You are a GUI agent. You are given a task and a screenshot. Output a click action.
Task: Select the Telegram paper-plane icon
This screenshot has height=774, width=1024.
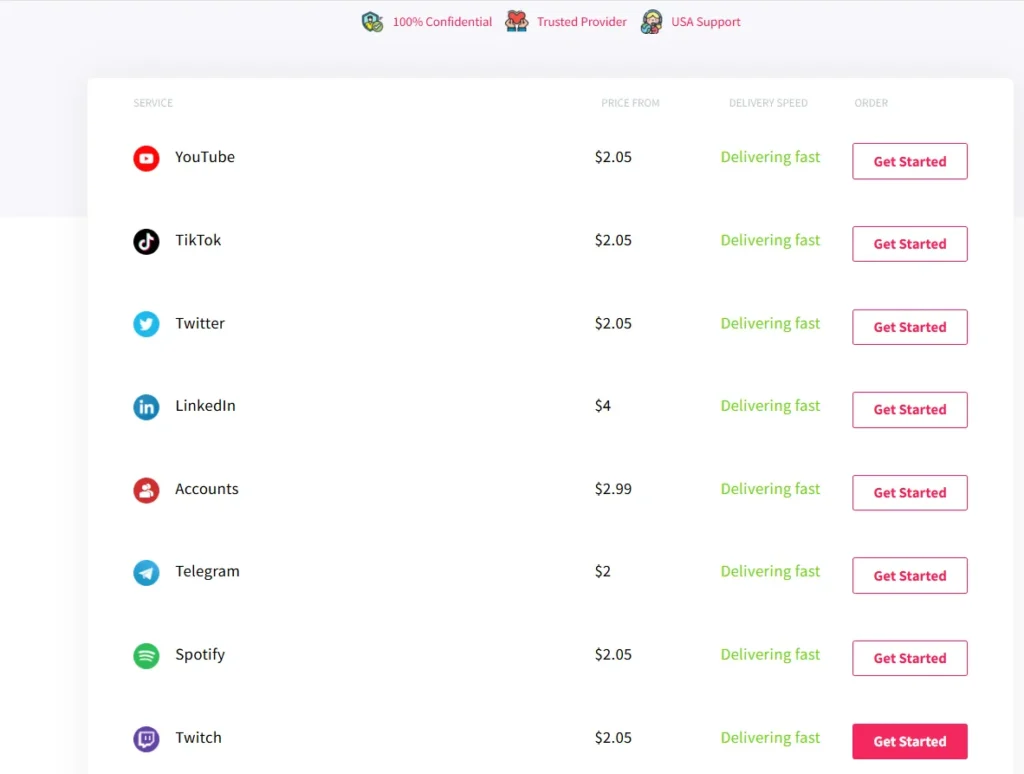[x=146, y=573]
